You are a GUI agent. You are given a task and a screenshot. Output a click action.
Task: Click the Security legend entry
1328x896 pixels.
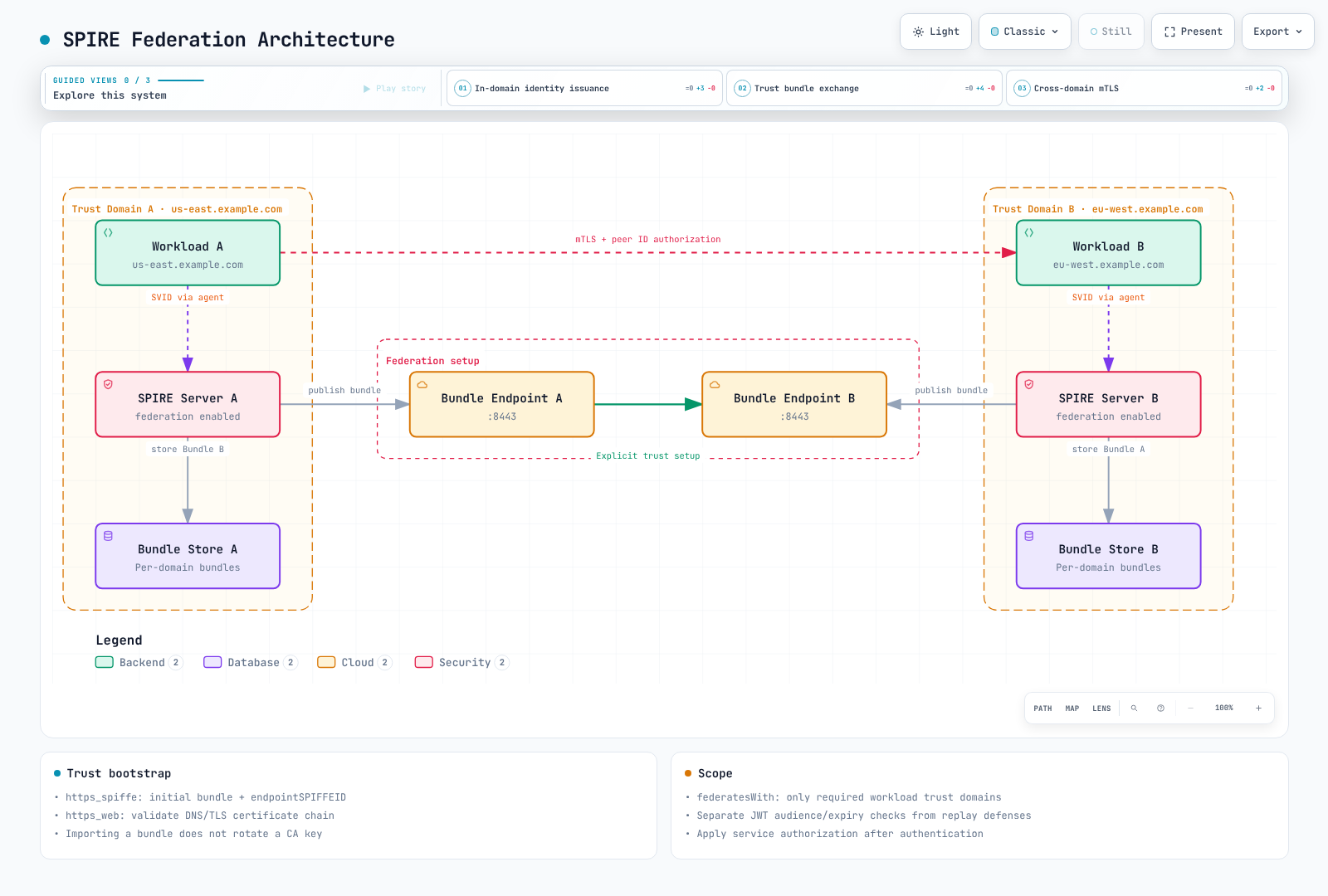(x=461, y=662)
